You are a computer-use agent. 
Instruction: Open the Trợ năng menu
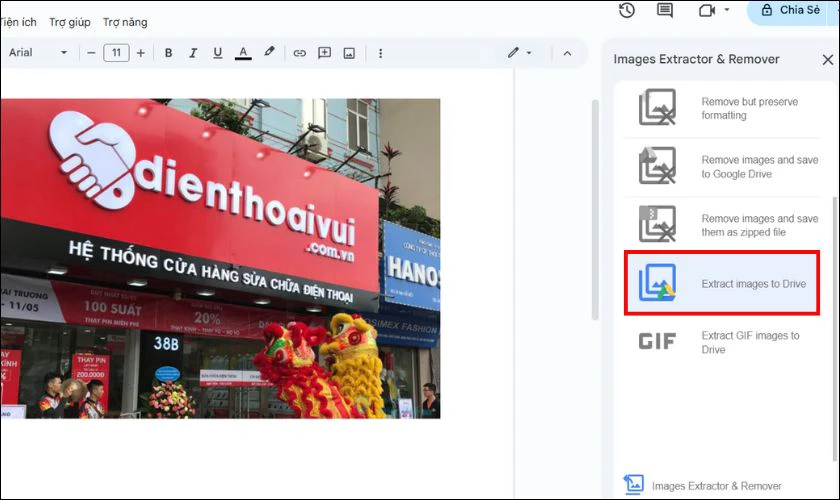click(125, 22)
